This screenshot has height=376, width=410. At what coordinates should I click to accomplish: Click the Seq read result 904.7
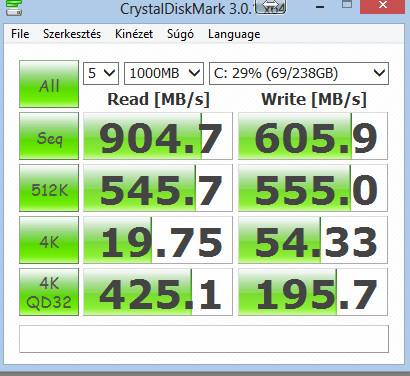pos(158,136)
